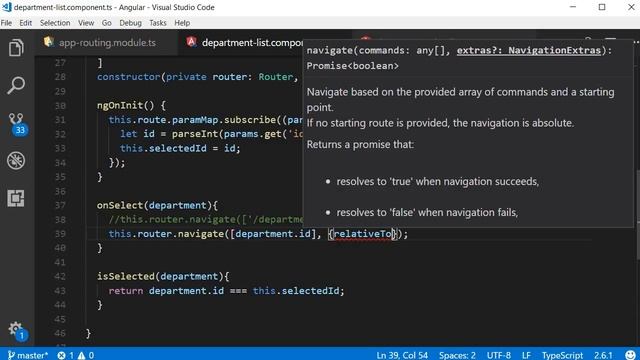The image size is (640, 360).
Task: Open the File menu
Action: pos(6,23)
